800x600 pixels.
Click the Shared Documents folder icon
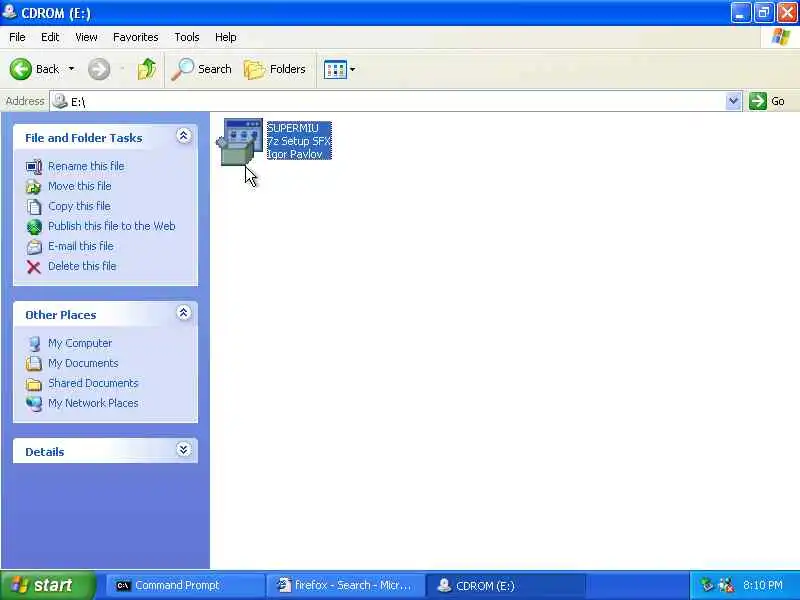[34, 384]
